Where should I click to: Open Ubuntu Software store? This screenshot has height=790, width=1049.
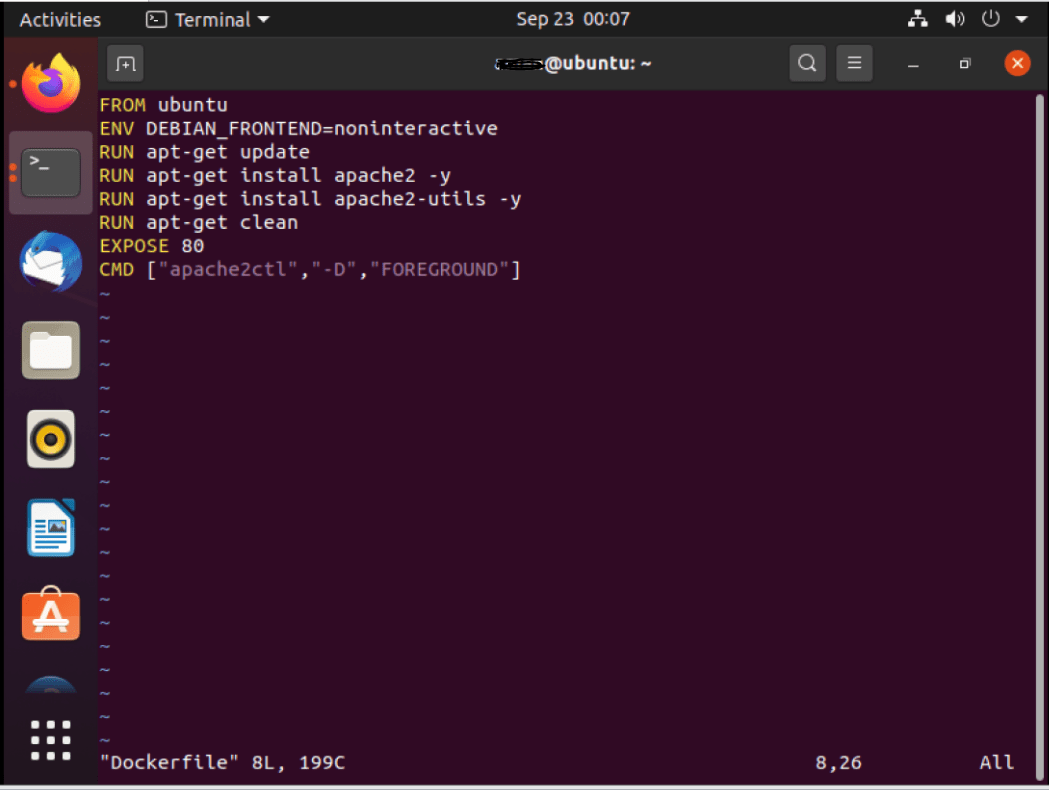pyautogui.click(x=50, y=614)
